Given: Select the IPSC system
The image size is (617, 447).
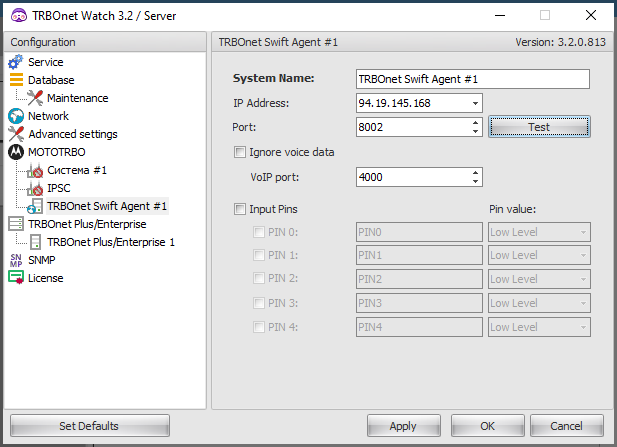Looking at the screenshot, I should [59, 188].
